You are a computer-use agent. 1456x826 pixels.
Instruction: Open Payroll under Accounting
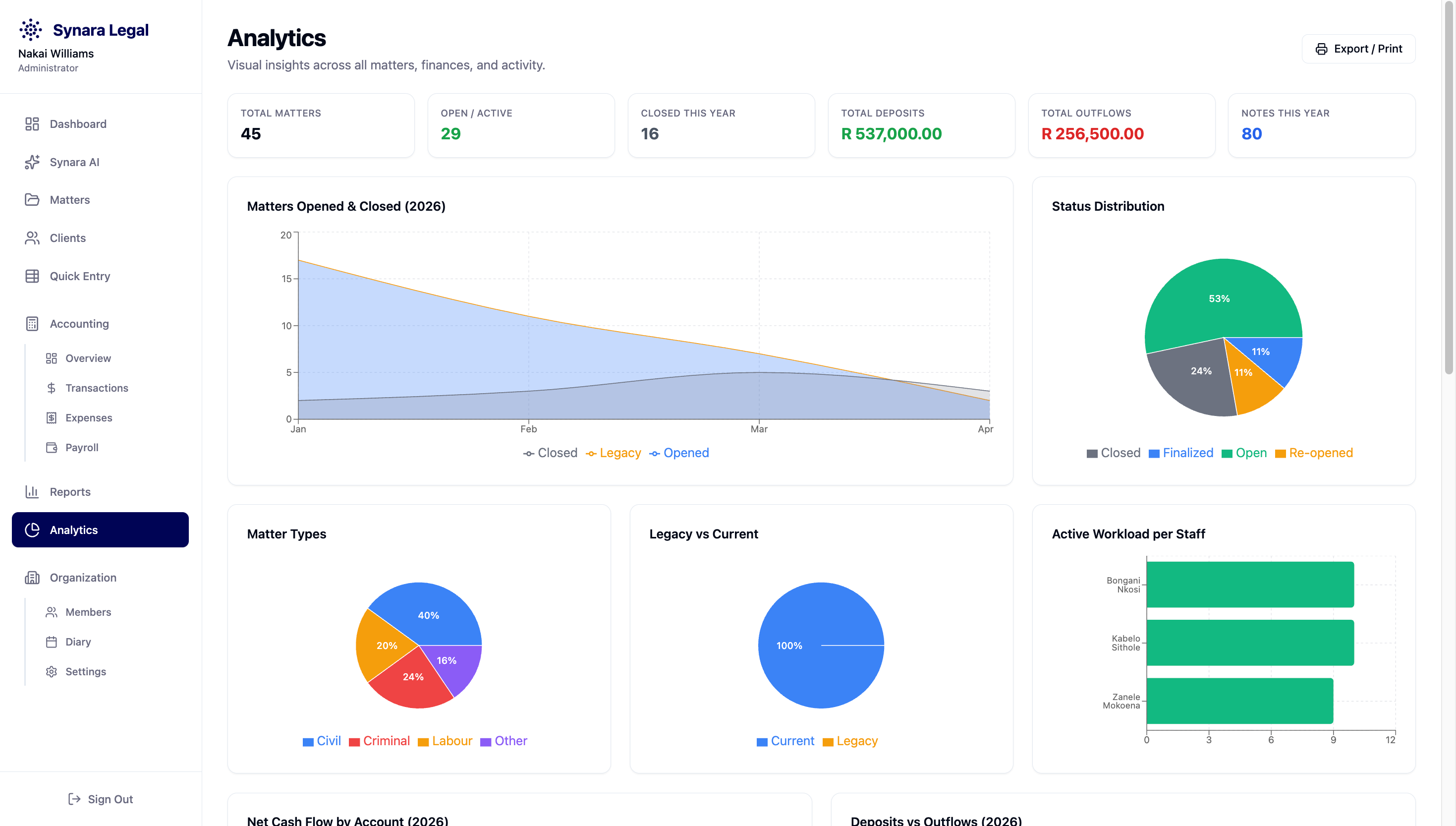point(112,447)
